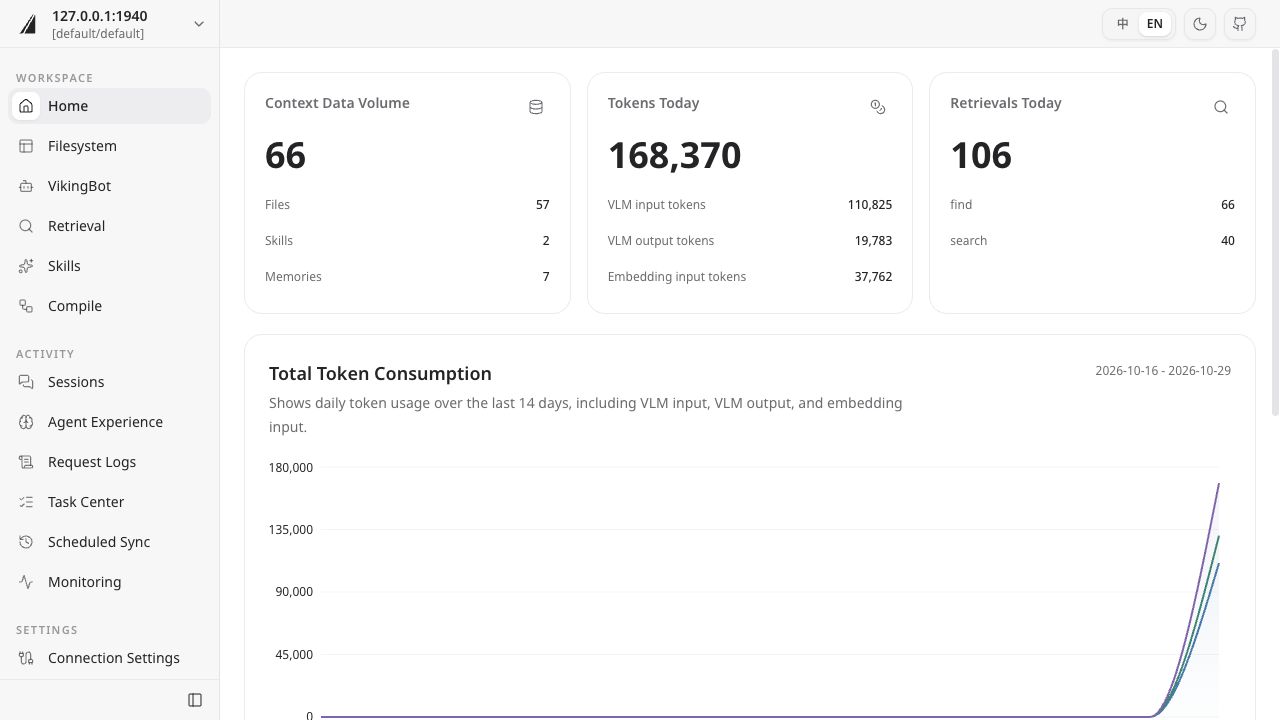
Task: Click the Total Token Consumption heading
Action: (380, 373)
